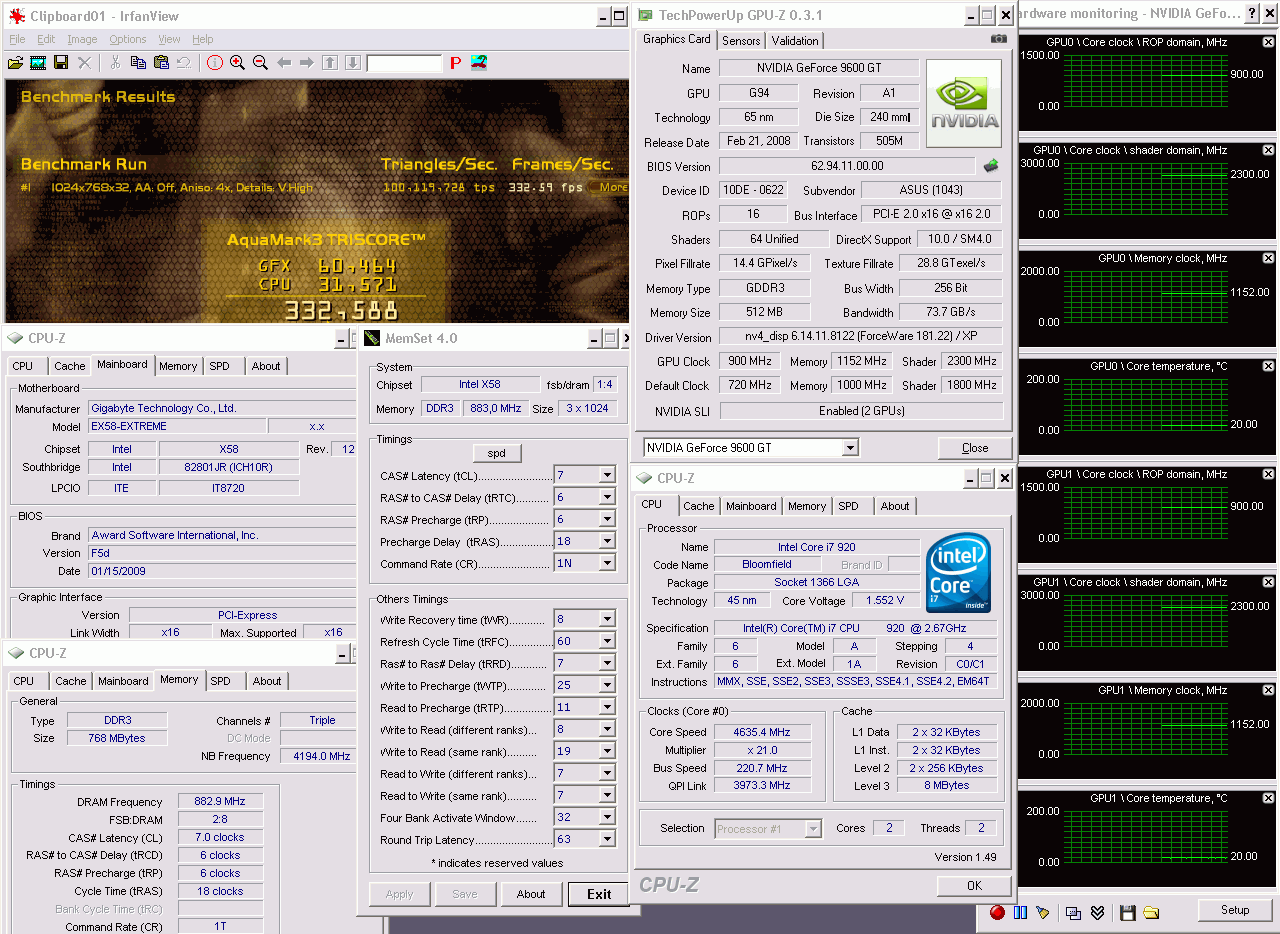The height and width of the screenshot is (934, 1280).
Task: Select the SPD tab in the CPU-Z processor window
Action: pyautogui.click(x=848, y=506)
